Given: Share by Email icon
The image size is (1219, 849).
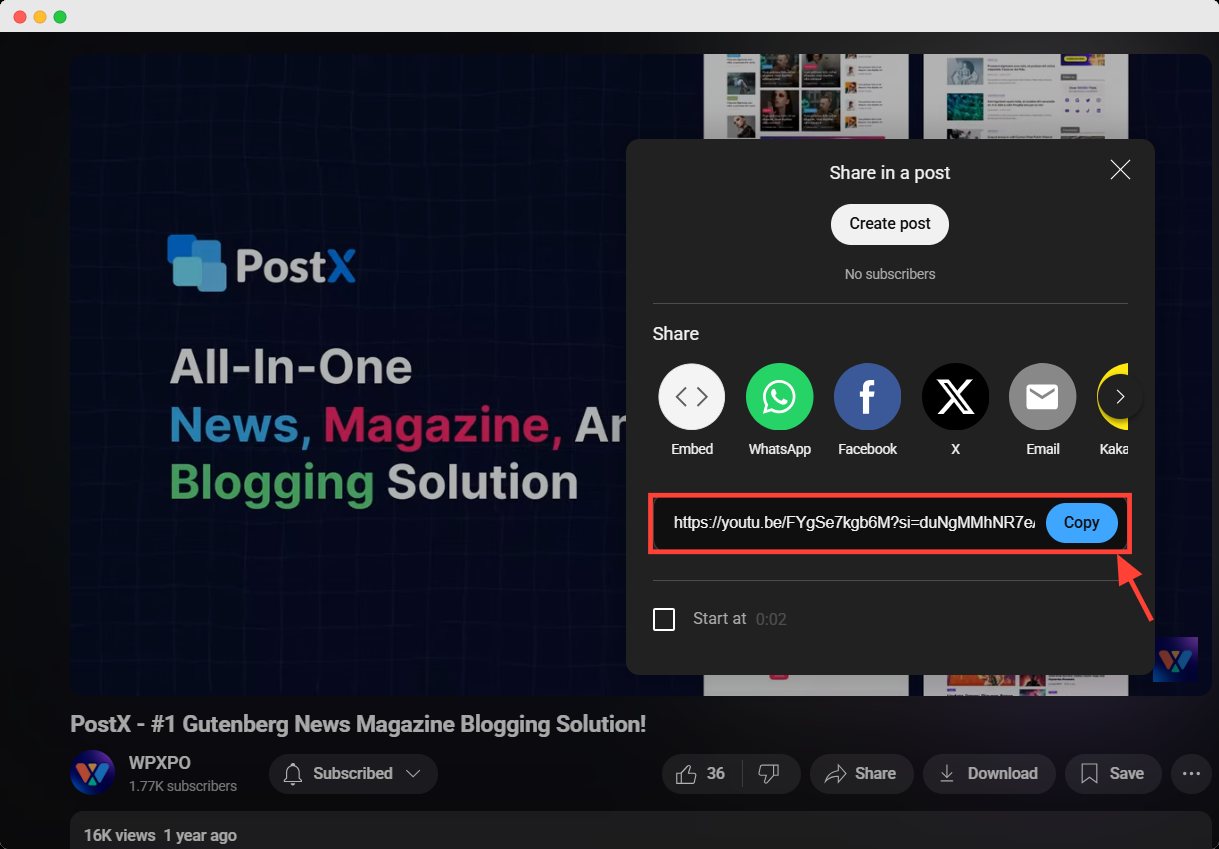Looking at the screenshot, I should (1042, 397).
